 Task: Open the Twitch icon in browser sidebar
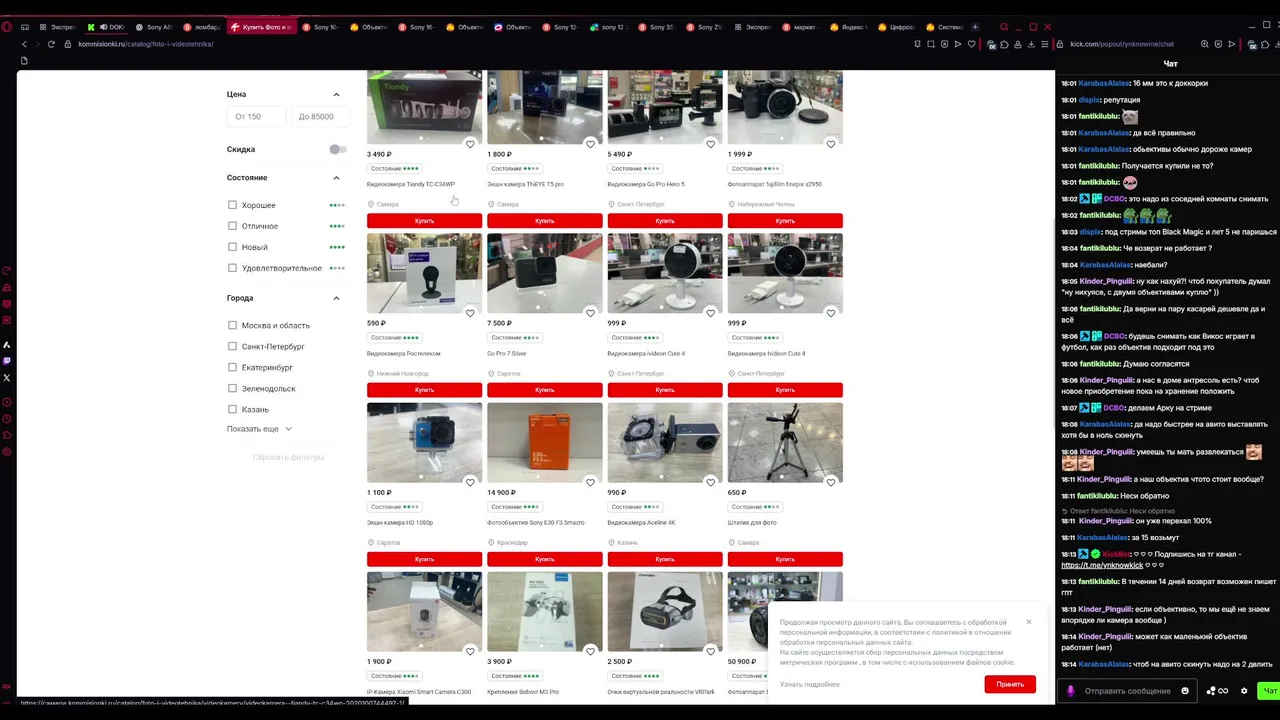click(7, 361)
